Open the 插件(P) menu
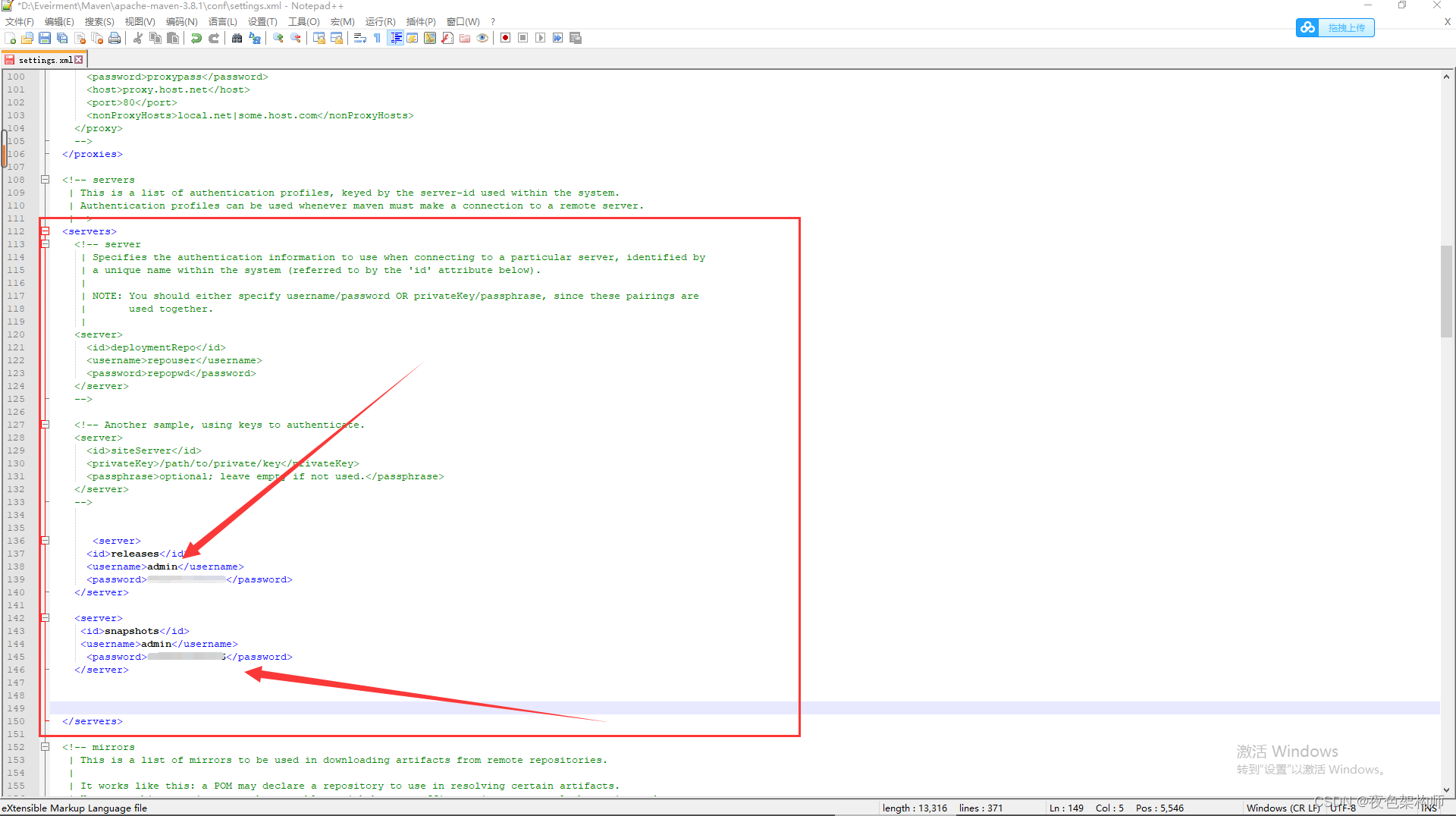The height and width of the screenshot is (816, 1456). point(421,22)
